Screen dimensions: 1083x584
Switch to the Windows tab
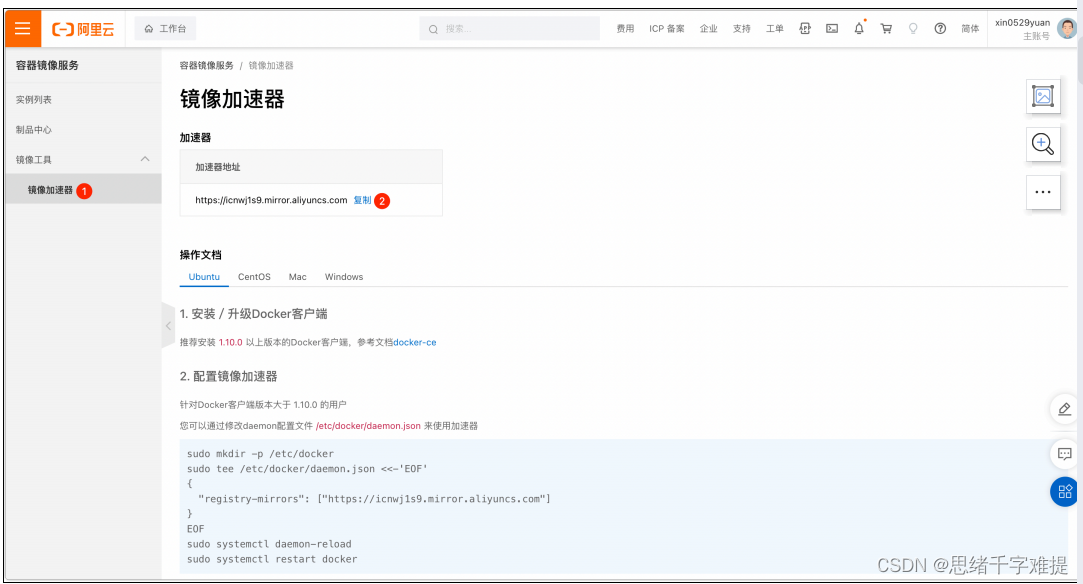[344, 277]
